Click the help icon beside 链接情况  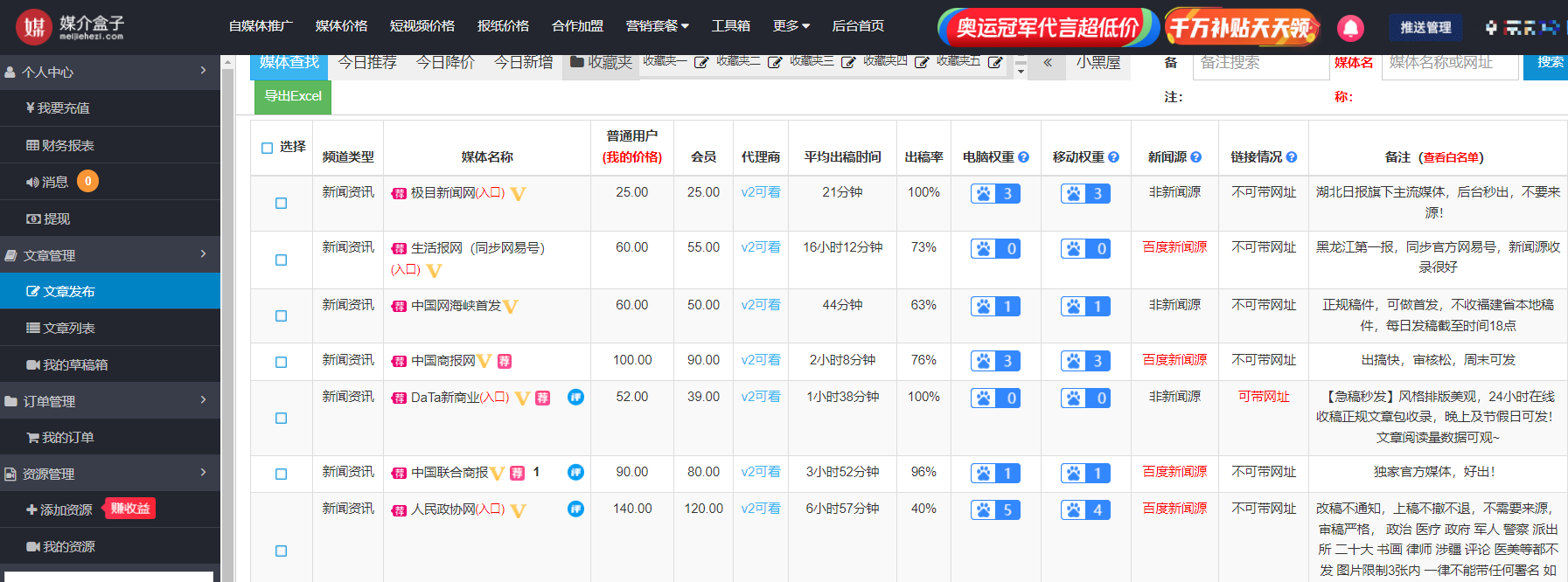tap(1292, 157)
